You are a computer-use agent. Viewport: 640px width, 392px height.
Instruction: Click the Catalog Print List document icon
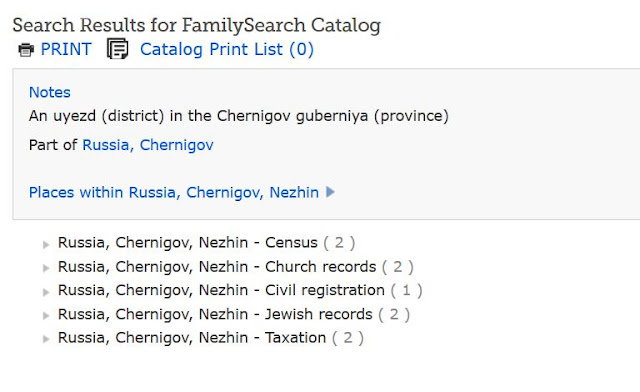[x=118, y=49]
